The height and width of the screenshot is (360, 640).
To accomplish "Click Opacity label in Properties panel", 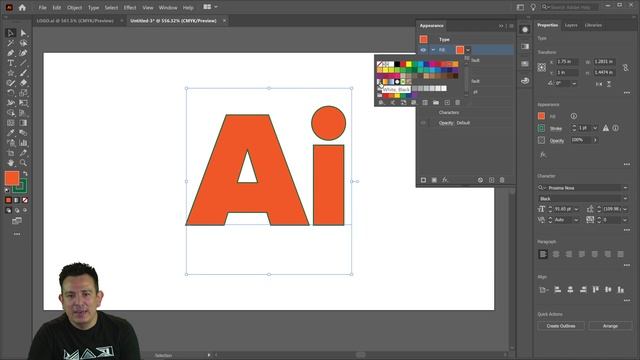I will [557, 140].
